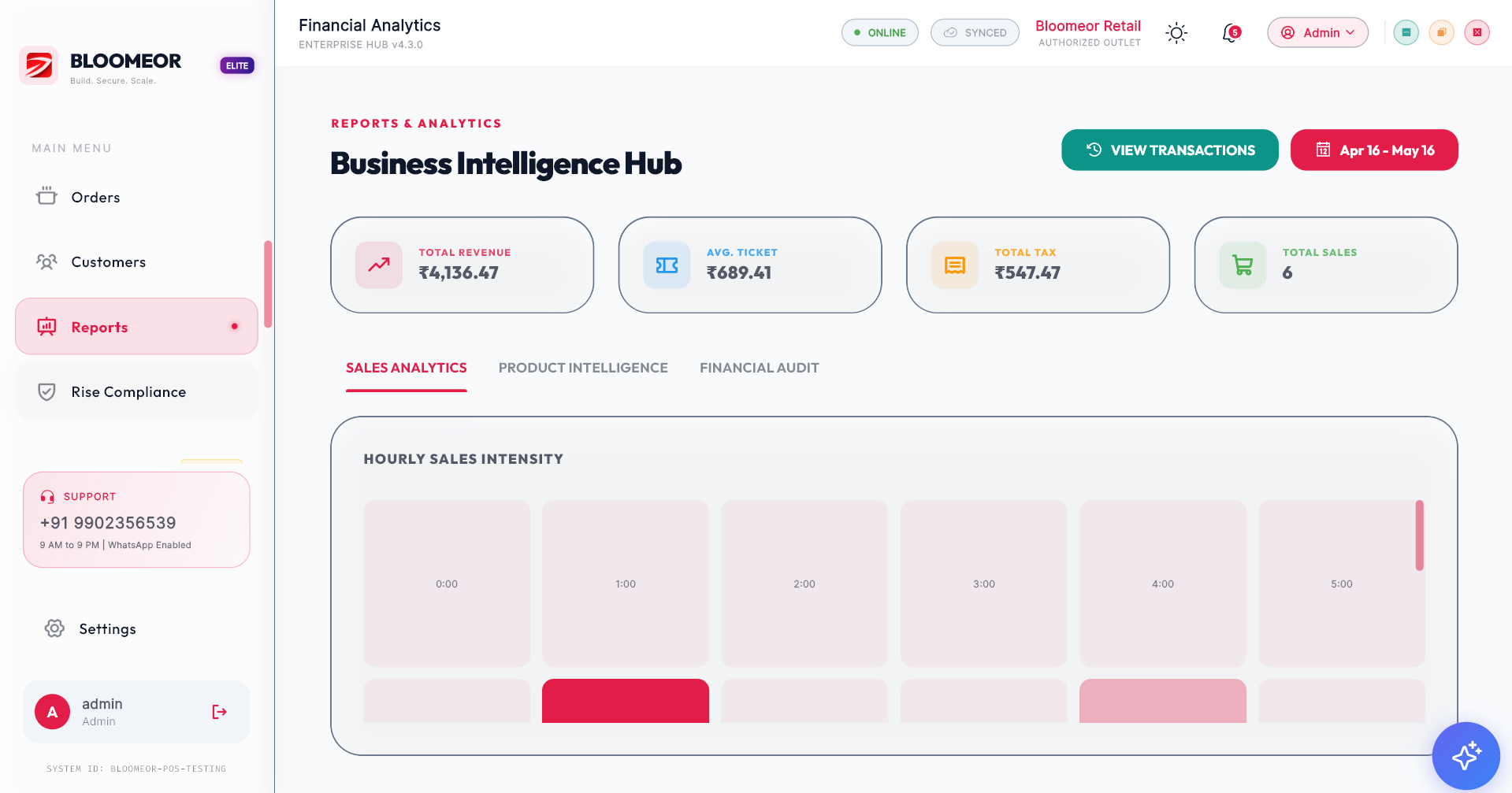Click the Total Tax receipt icon
Screen dimensions: 1512x793
(x=955, y=265)
